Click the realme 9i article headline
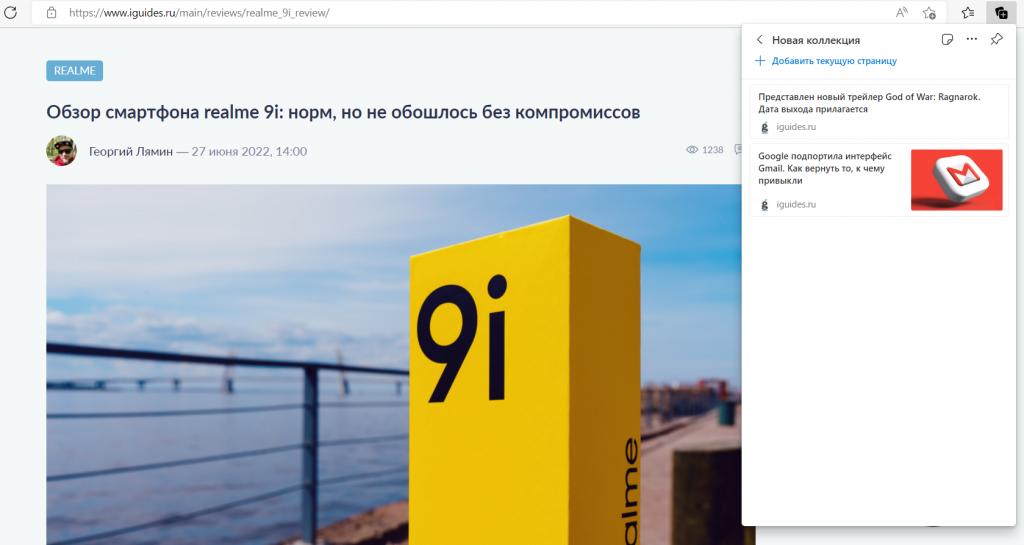The width and height of the screenshot is (1024, 545). (x=342, y=111)
